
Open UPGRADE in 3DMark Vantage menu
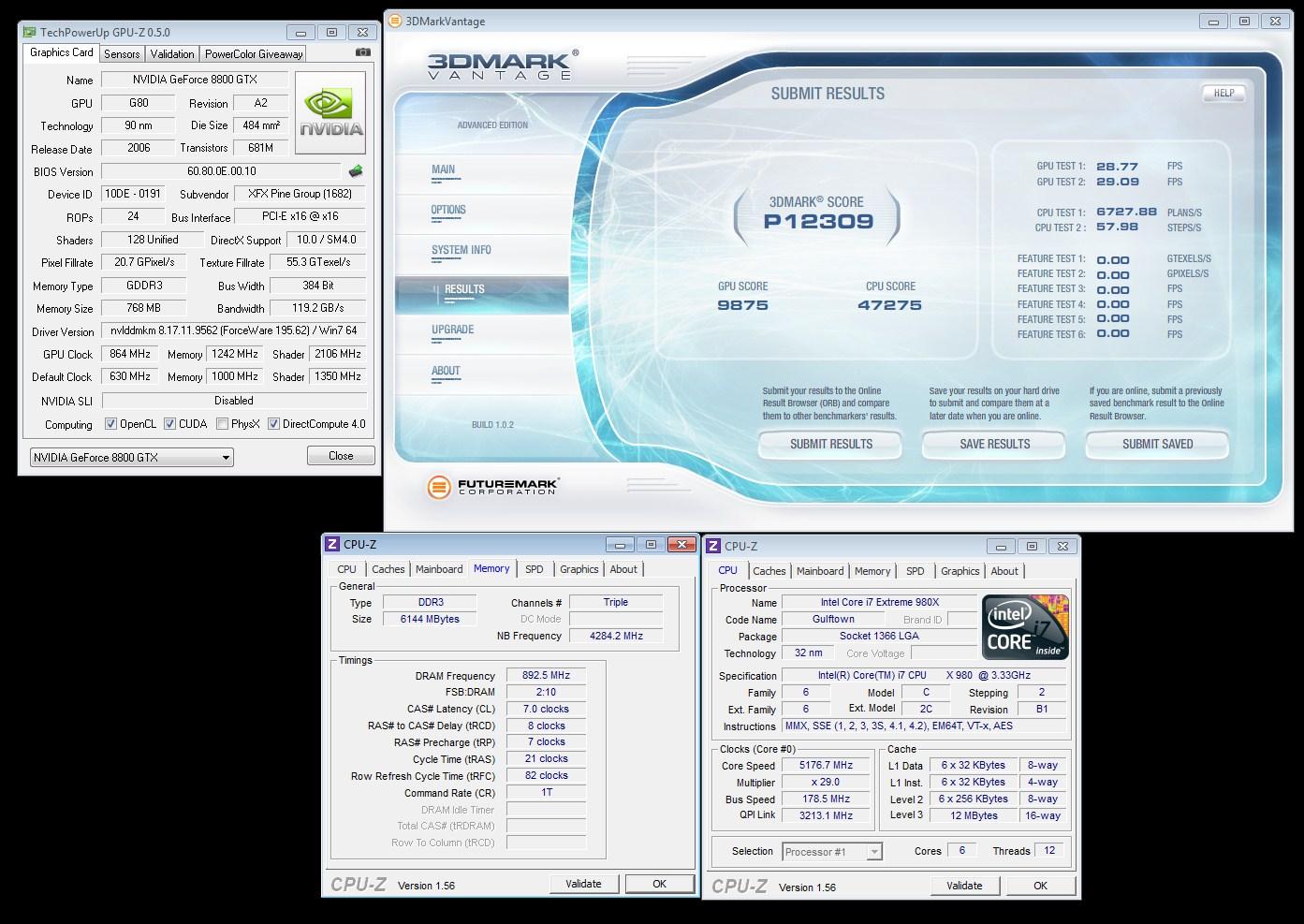pyautogui.click(x=453, y=330)
